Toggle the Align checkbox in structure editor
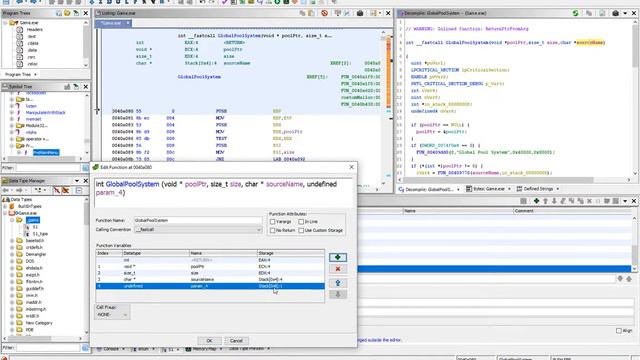This screenshot has height=360, width=640. click(x=619, y=331)
